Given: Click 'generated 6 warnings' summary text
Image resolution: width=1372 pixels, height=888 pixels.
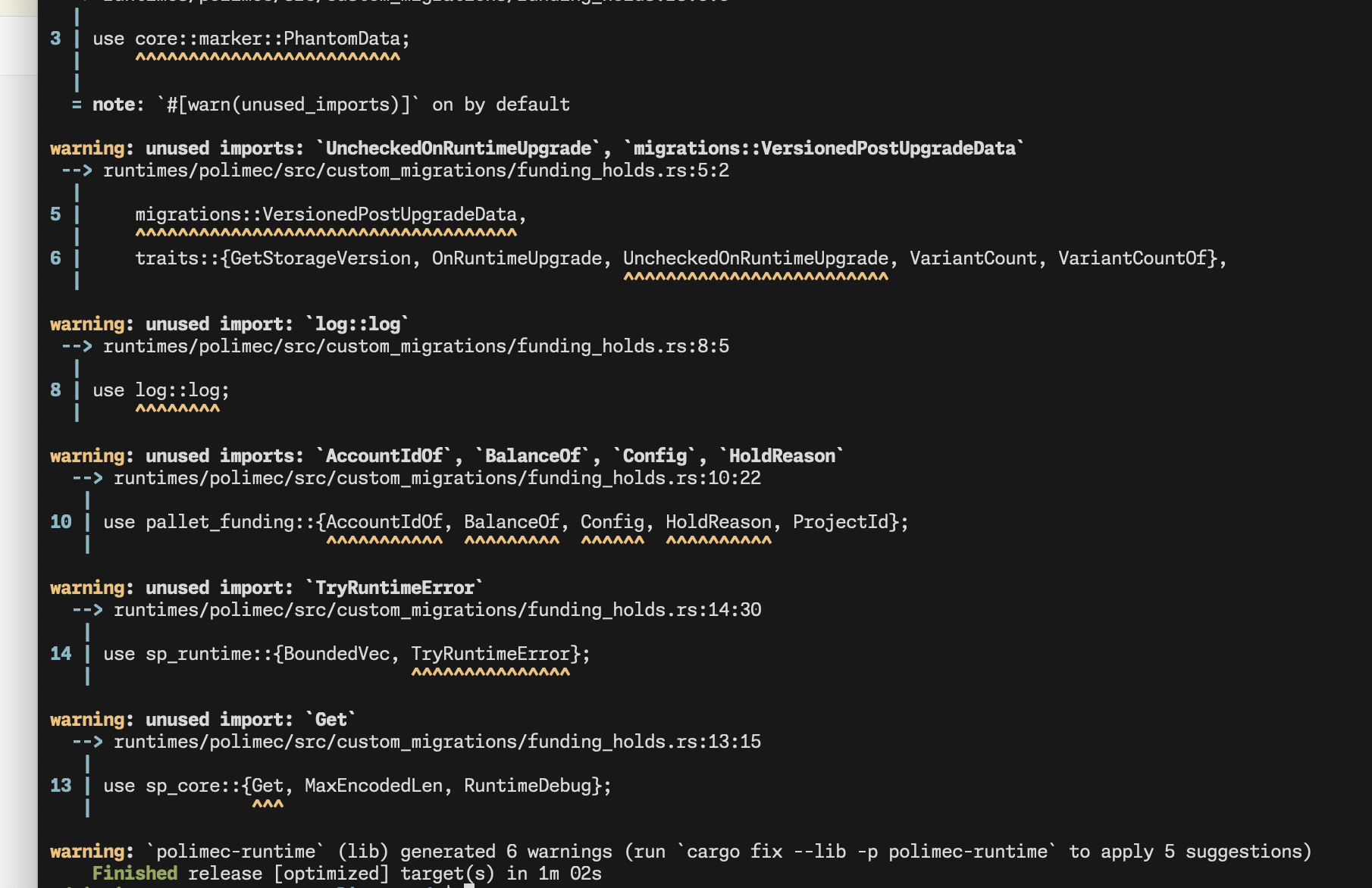Looking at the screenshot, I should point(506,852).
